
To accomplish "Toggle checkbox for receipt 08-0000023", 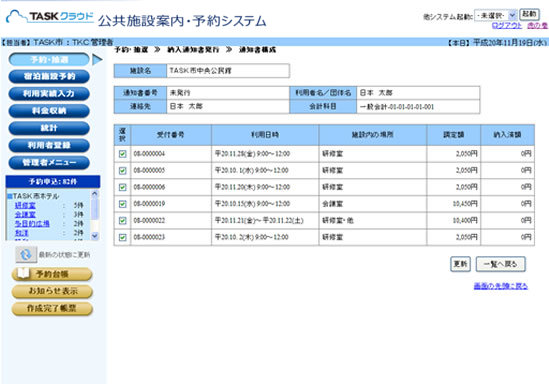I will tap(122, 237).
